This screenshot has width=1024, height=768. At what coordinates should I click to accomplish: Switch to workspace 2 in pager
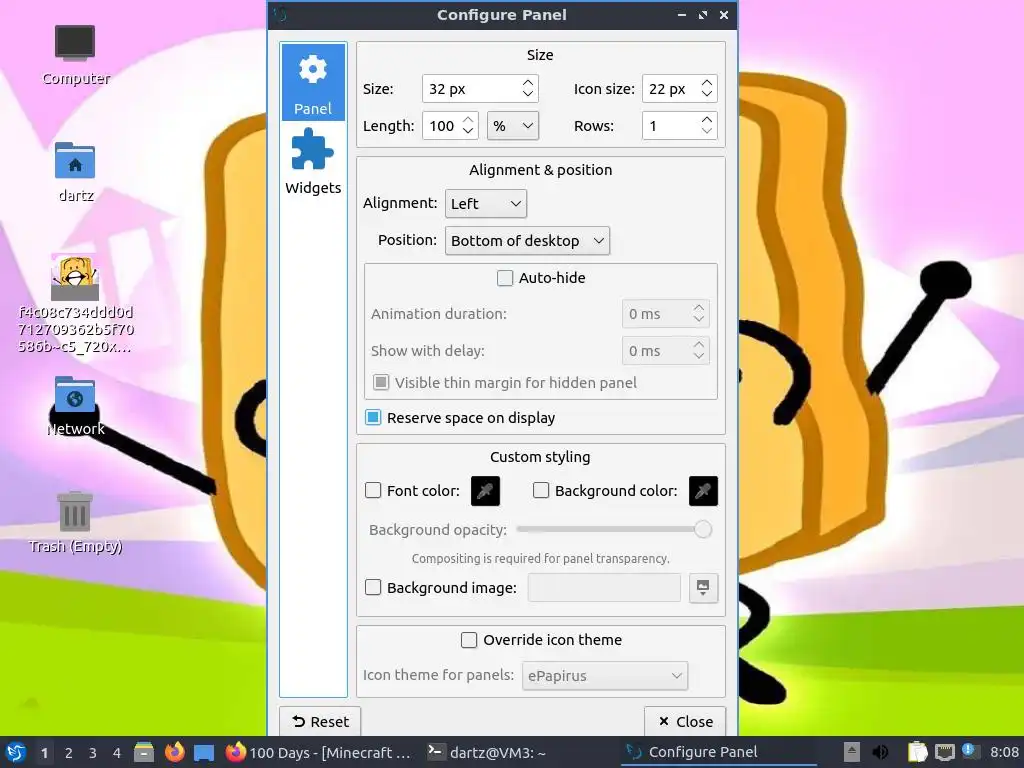68,753
